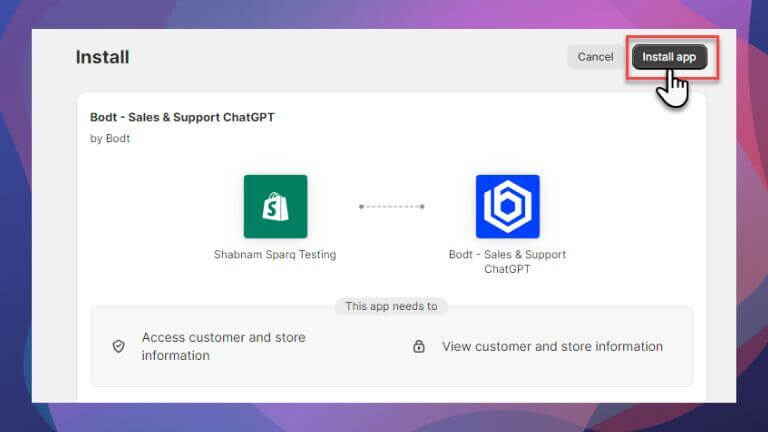768x432 pixels.
Task: Click the 'Install' page title
Action: [x=102, y=57]
